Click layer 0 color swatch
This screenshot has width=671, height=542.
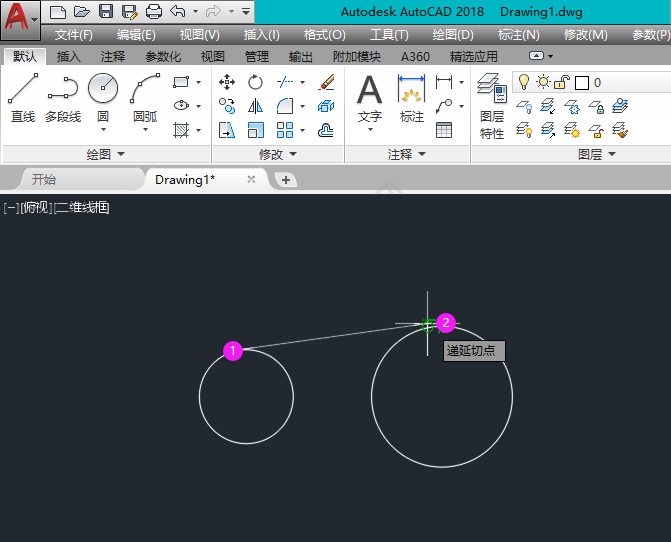coord(582,83)
